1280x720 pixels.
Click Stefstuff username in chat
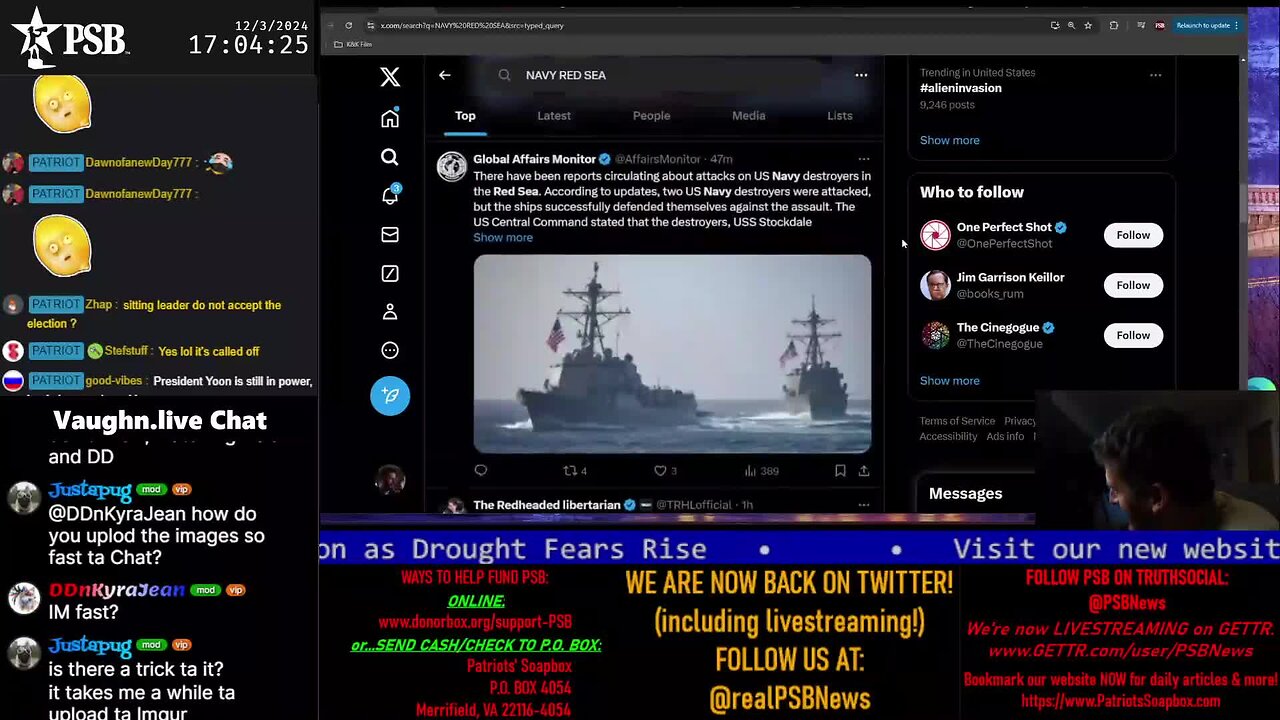pyautogui.click(x=127, y=352)
